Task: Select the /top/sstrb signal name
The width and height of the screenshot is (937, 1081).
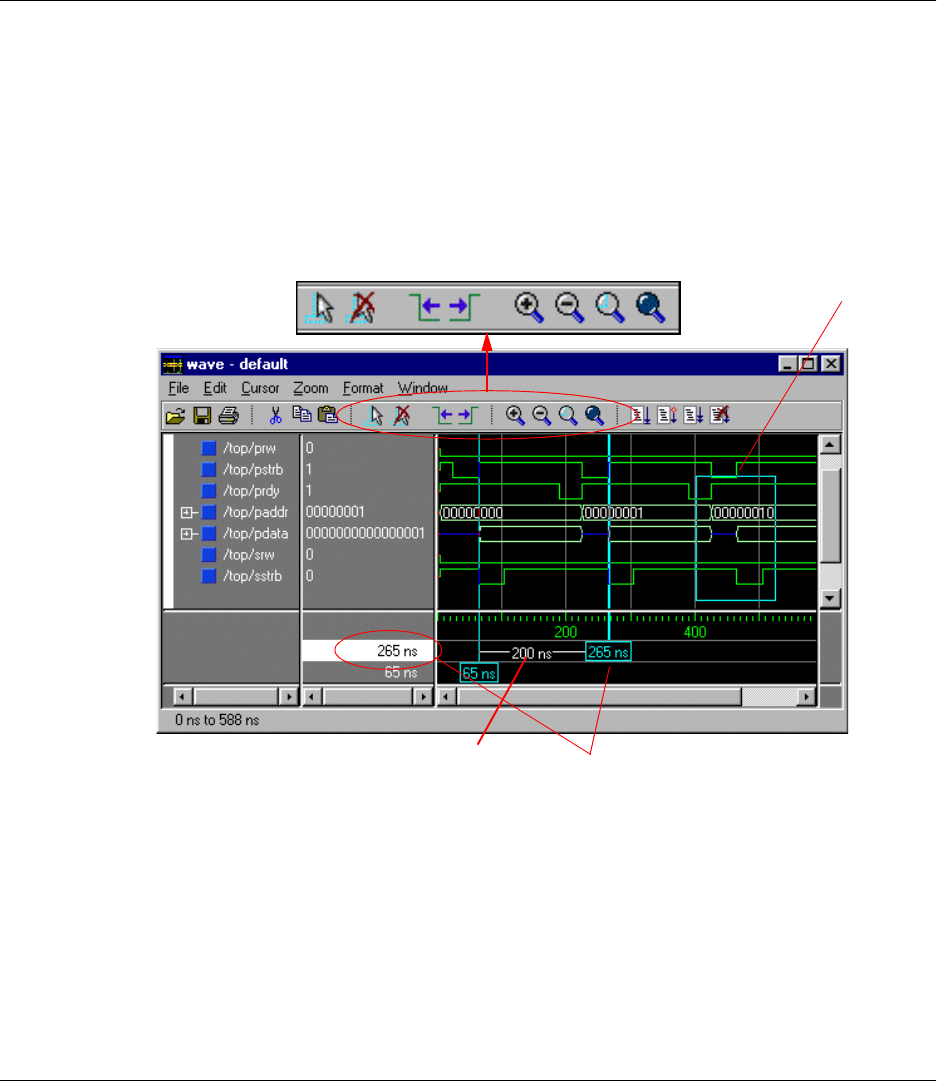Action: (x=252, y=576)
